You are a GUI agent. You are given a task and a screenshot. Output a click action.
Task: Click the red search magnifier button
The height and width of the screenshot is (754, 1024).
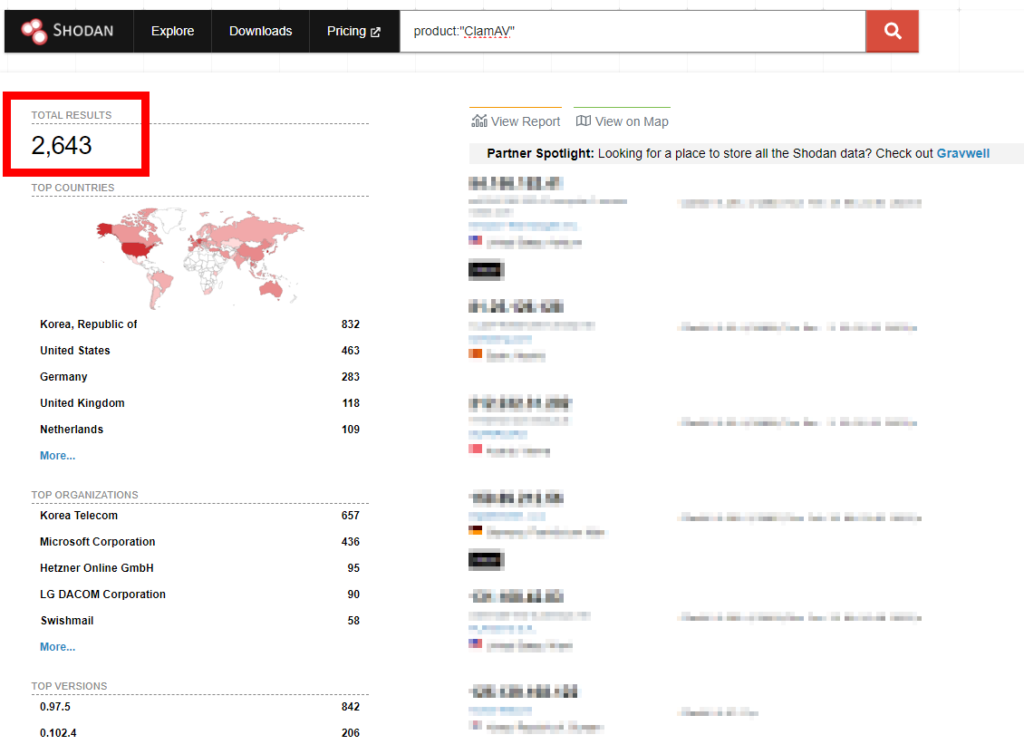(892, 32)
